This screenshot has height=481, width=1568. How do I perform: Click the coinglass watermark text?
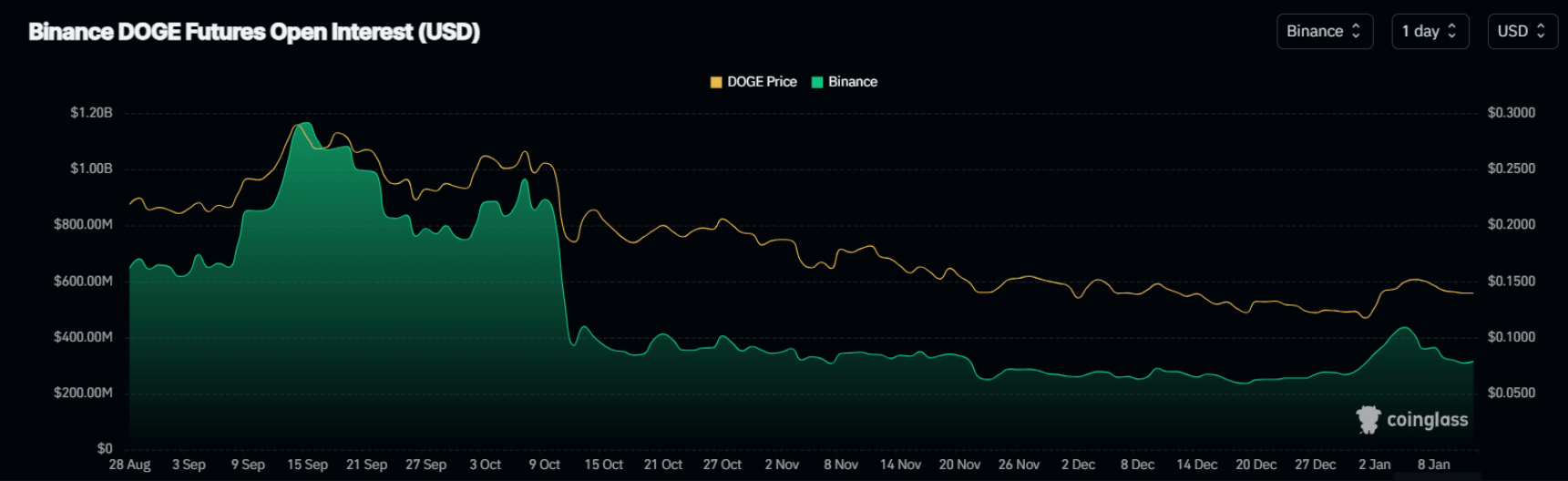1427,420
